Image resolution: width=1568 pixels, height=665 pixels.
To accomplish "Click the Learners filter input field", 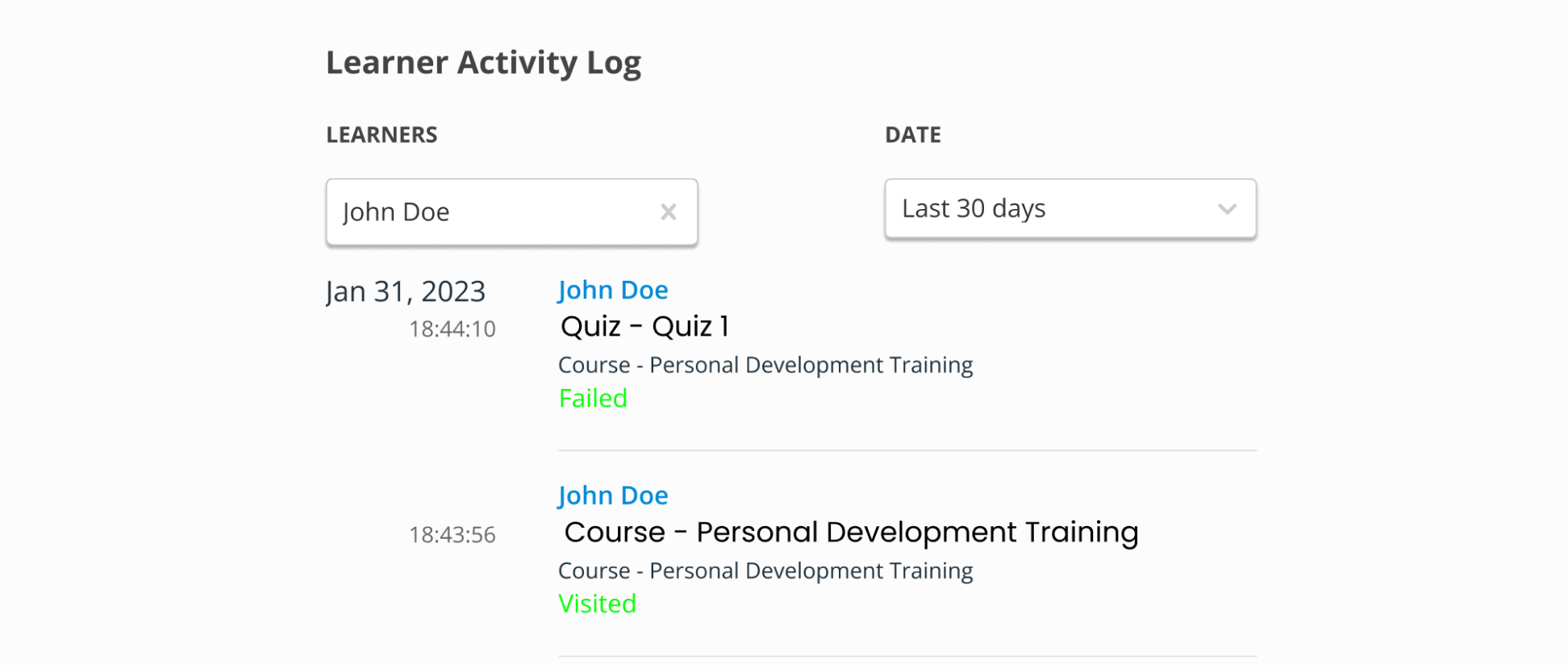I will 492,212.
